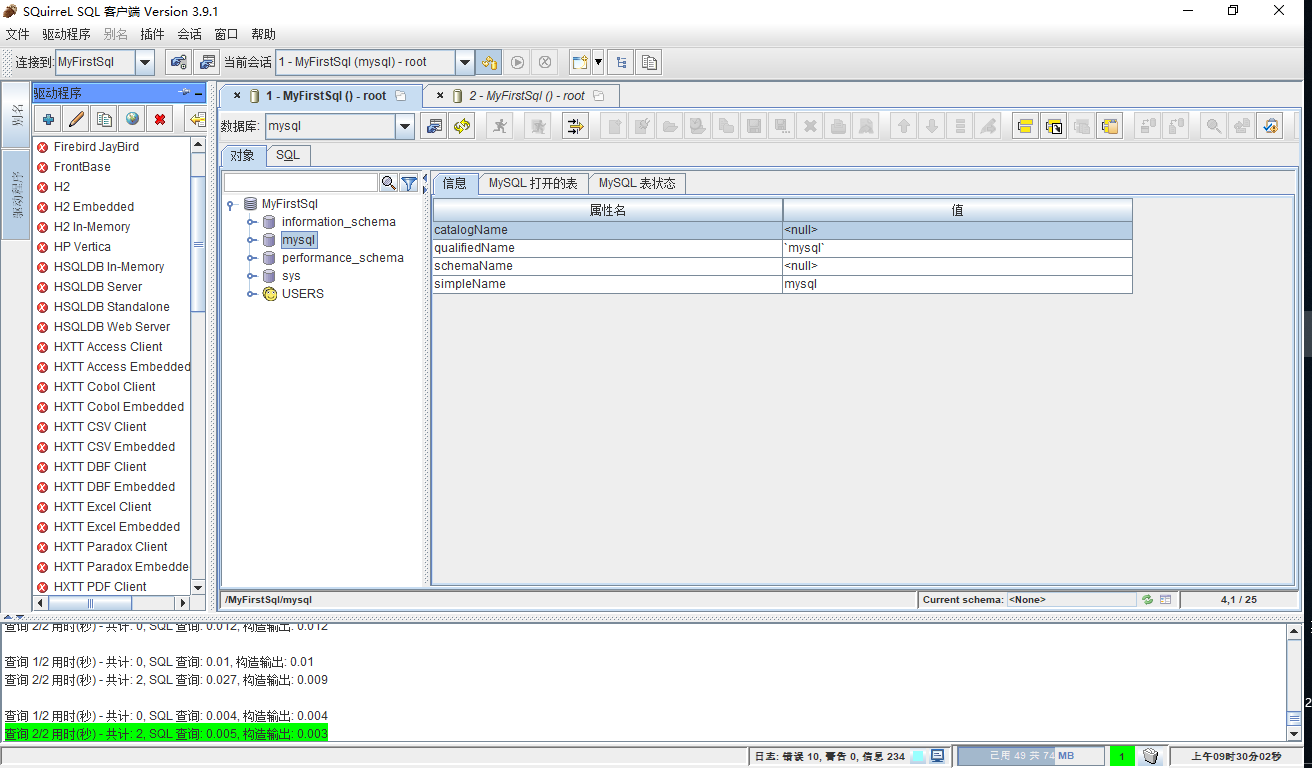Screen dimensions: 1312x768
Task: Open the small arrow dropdown beside new-file icon
Action: pos(598,62)
